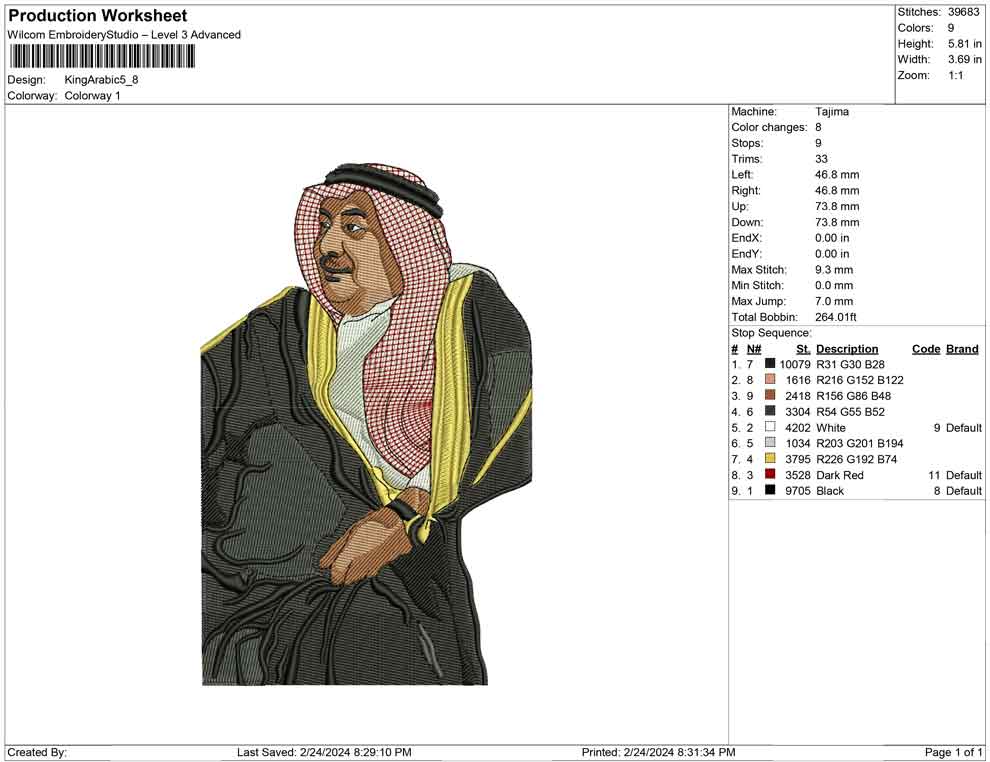990x762 pixels.
Task: Click code 11 in the Dark Red row
Action: click(934, 475)
